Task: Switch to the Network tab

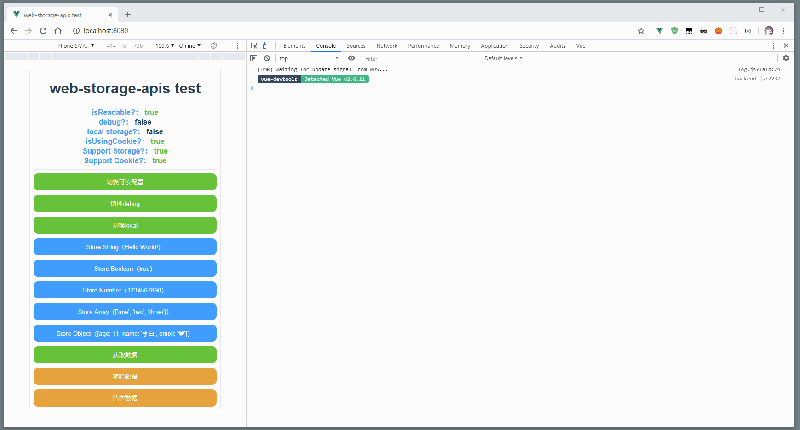Action: (x=387, y=46)
